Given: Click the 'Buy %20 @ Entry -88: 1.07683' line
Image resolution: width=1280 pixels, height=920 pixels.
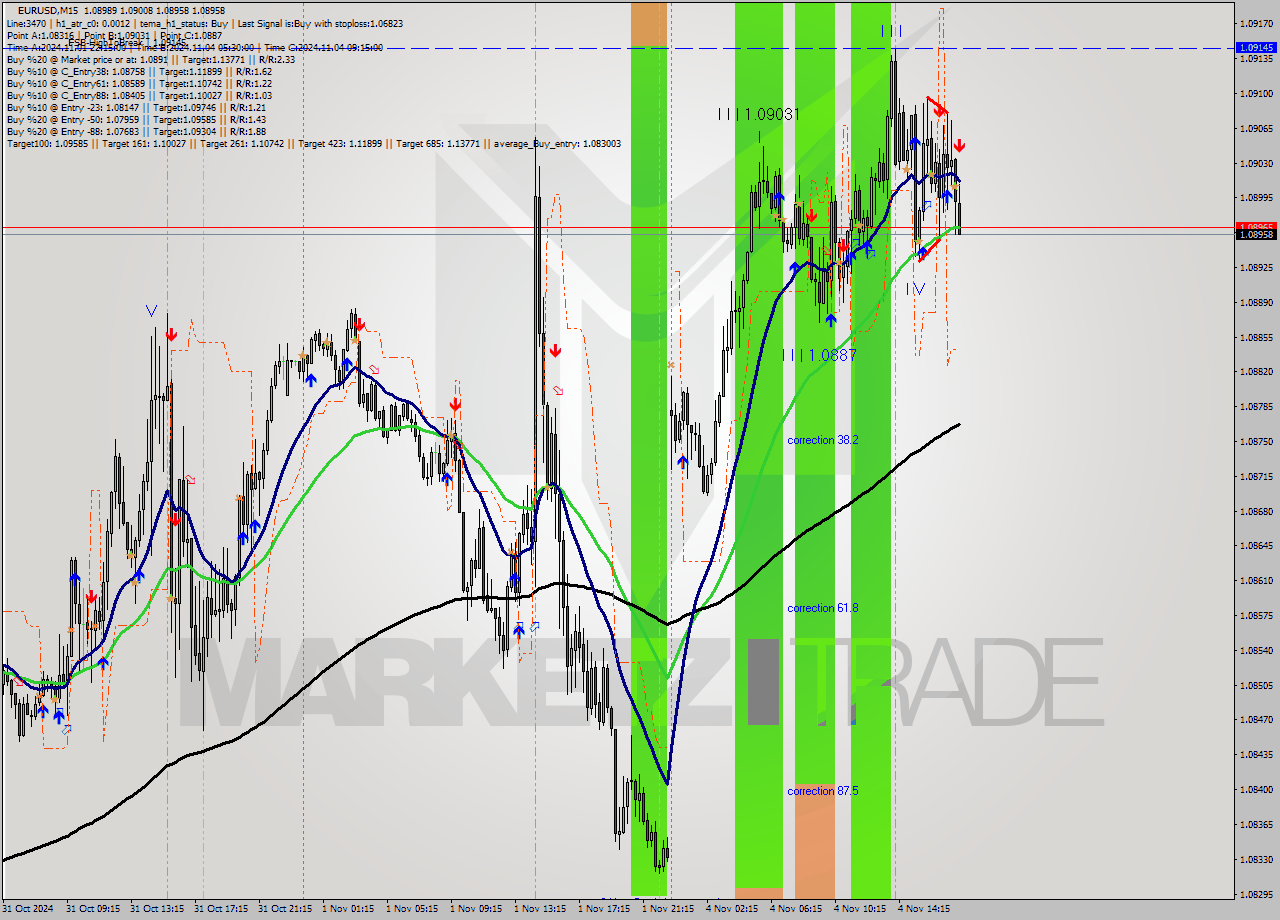Looking at the screenshot, I should tap(136, 132).
